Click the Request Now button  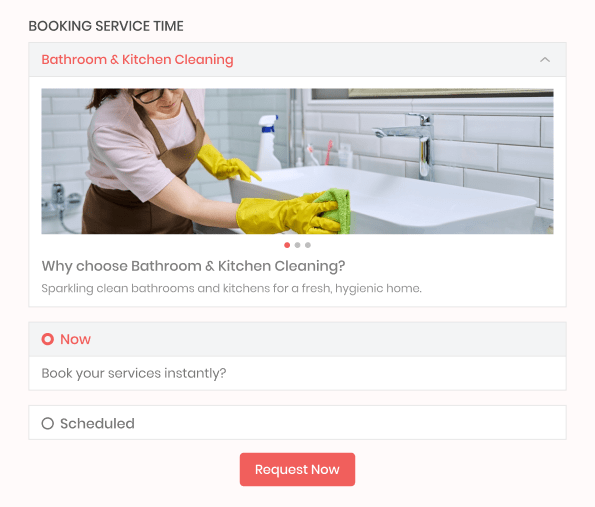pyautogui.click(x=297, y=469)
